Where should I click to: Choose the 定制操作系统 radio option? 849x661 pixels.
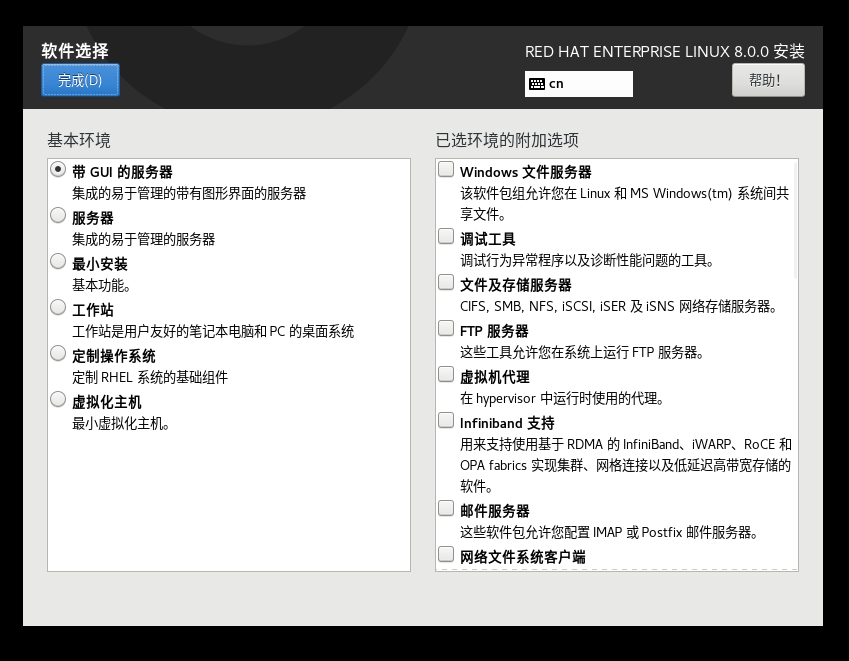(x=58, y=354)
